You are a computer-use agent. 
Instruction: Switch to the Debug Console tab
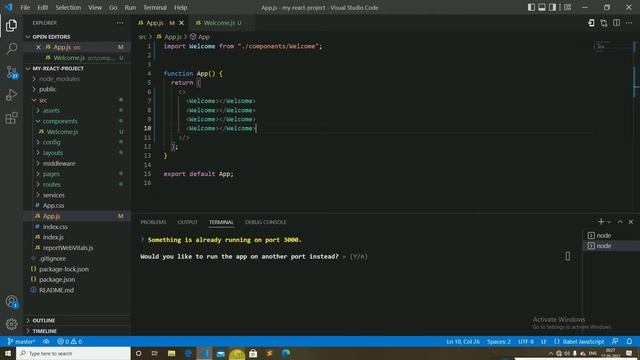pos(265,222)
